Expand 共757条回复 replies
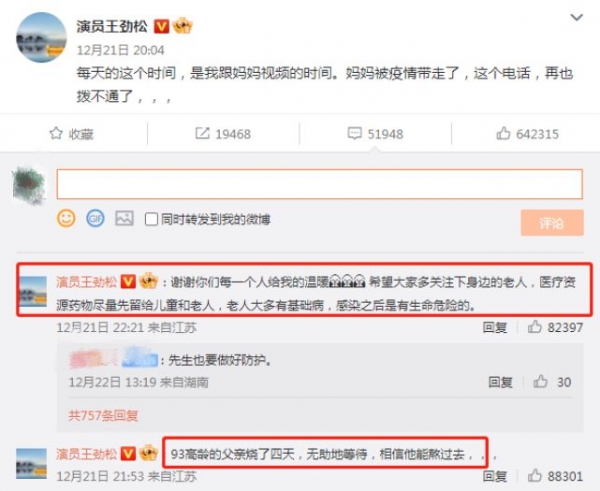Image resolution: width=600 pixels, height=491 pixels. (x=103, y=415)
